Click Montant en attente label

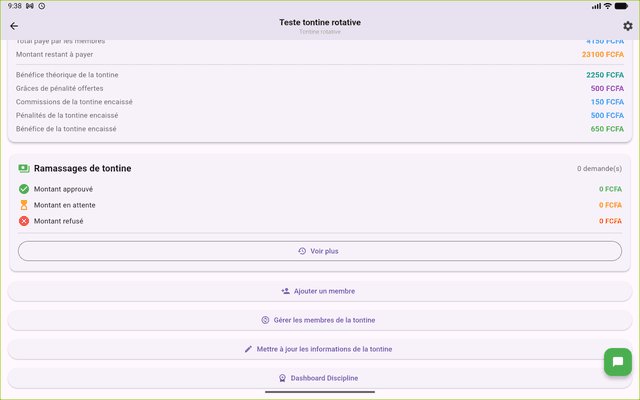(x=64, y=205)
